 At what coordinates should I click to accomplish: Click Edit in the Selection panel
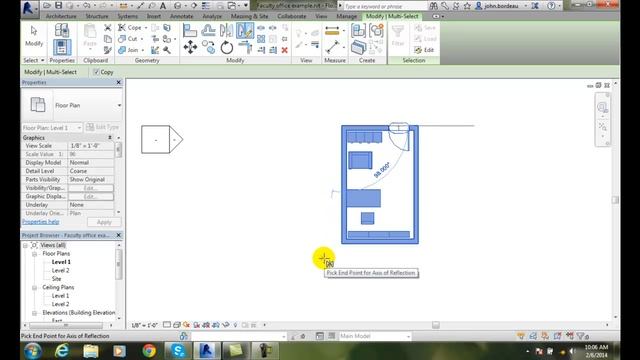[424, 50]
